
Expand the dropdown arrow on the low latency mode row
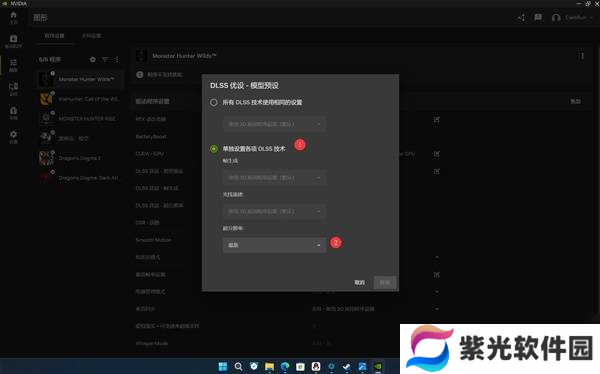pyautogui.click(x=436, y=257)
